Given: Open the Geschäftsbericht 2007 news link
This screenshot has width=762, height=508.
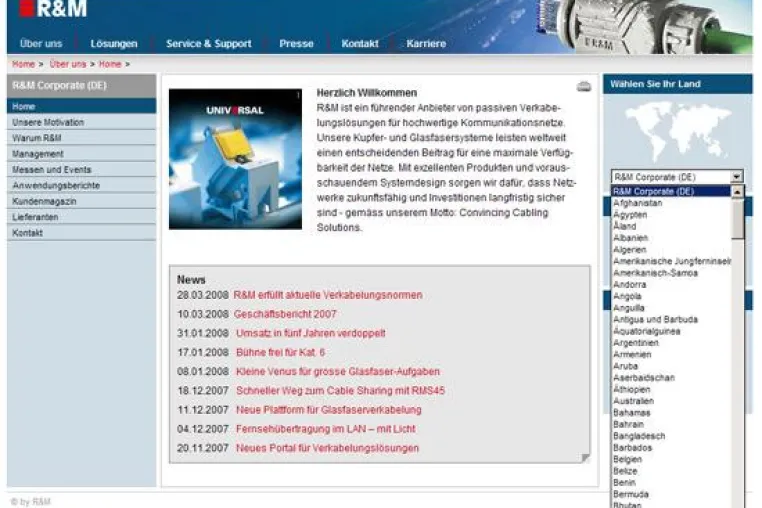Looking at the screenshot, I should coord(285,314).
